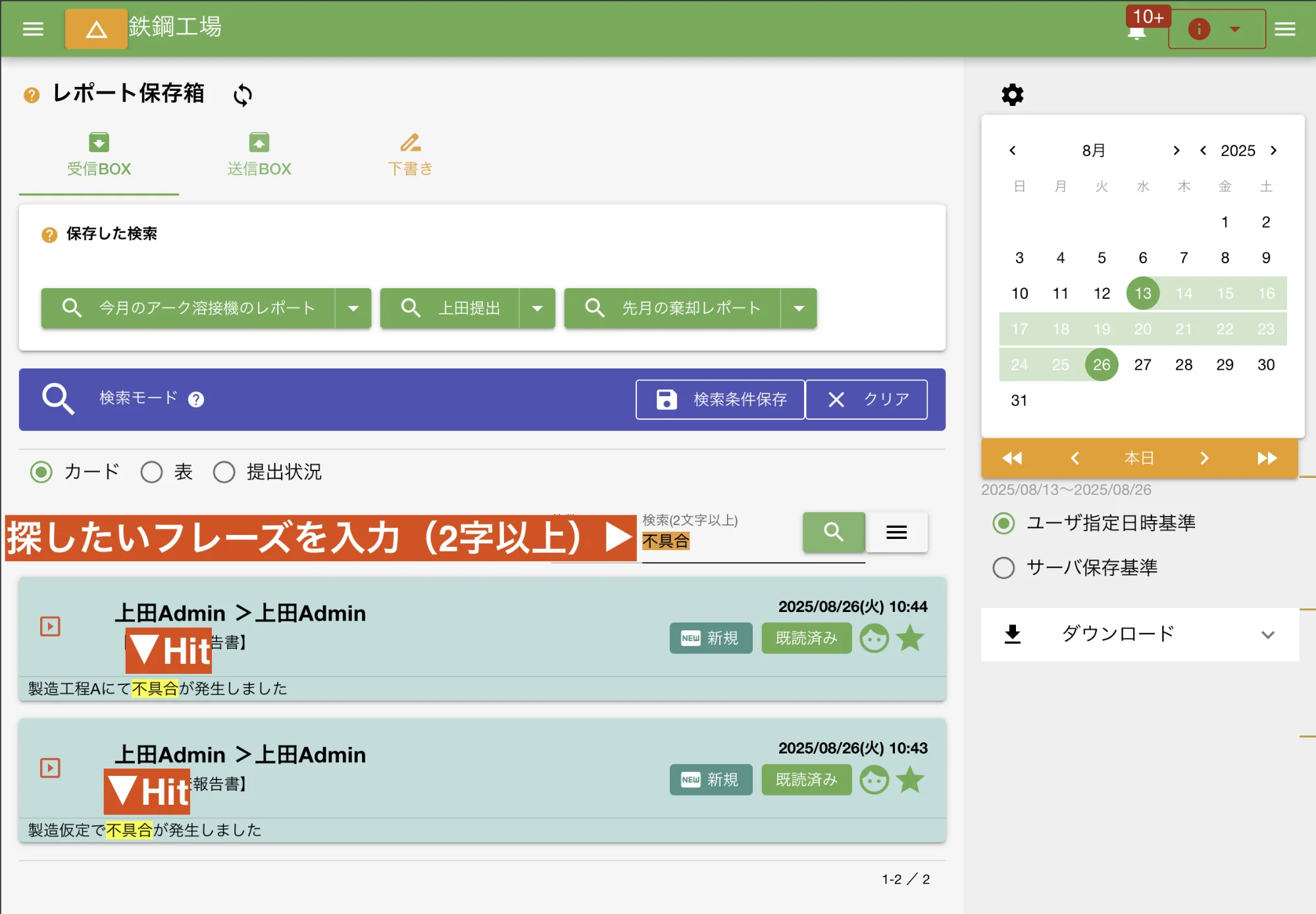Image resolution: width=1316 pixels, height=914 pixels.
Task: Click the avatar face icon on the 10:43 report
Action: (x=874, y=779)
